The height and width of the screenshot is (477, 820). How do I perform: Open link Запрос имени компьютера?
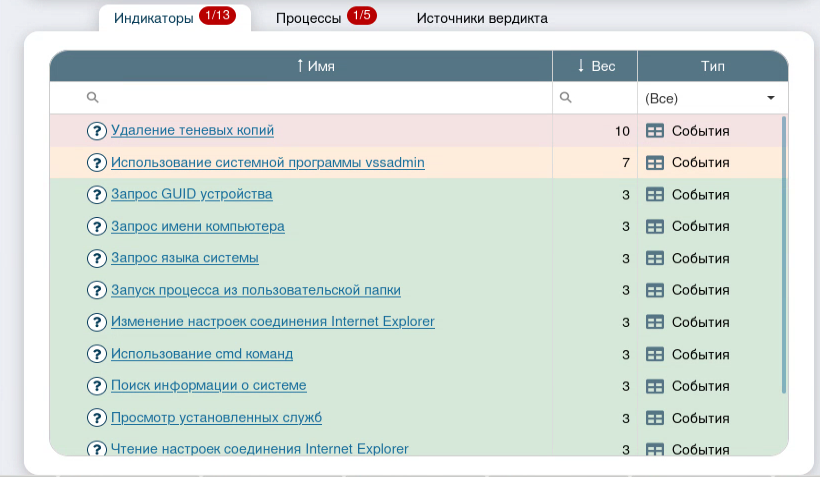[x=198, y=227]
